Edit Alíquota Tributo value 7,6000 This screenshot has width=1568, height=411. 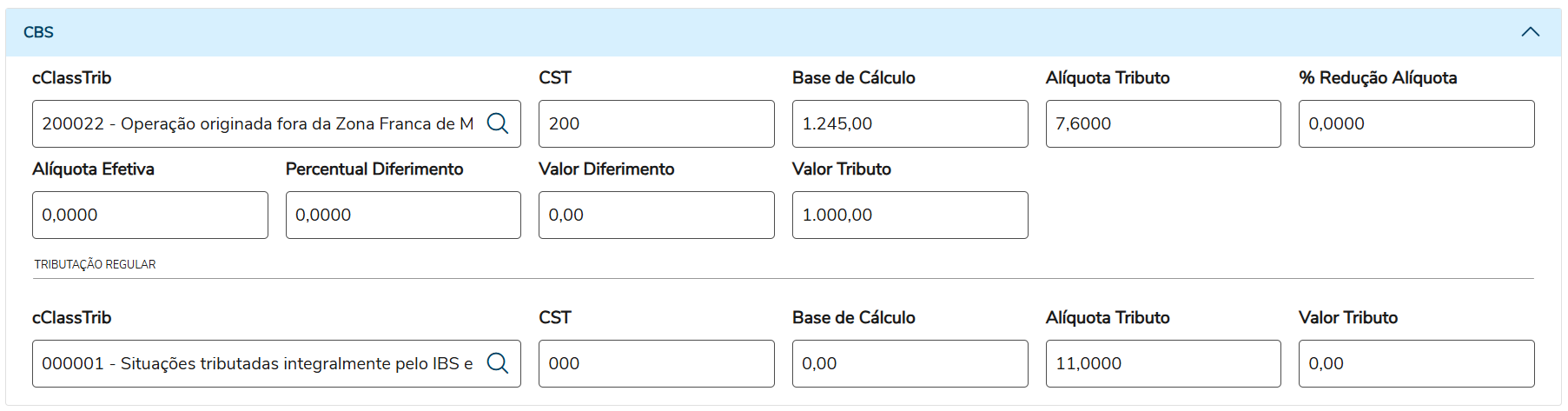point(1162,123)
